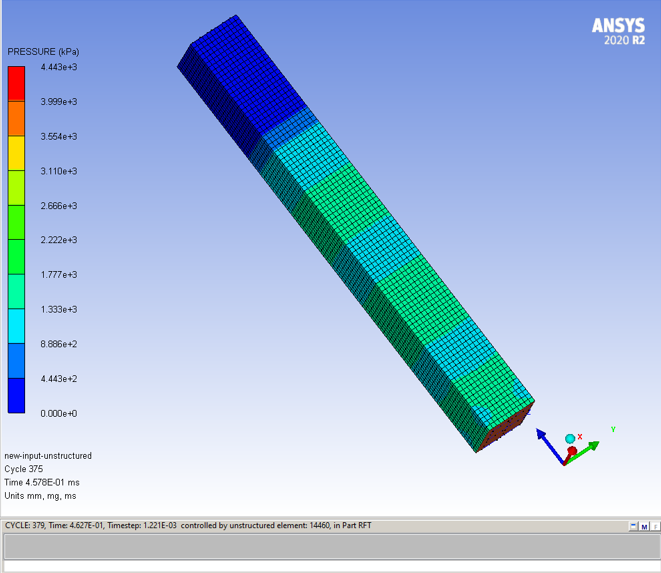This screenshot has width=661, height=573.
Task: Click the 8.886e+2 legend value
Action: pyautogui.click(x=59, y=344)
